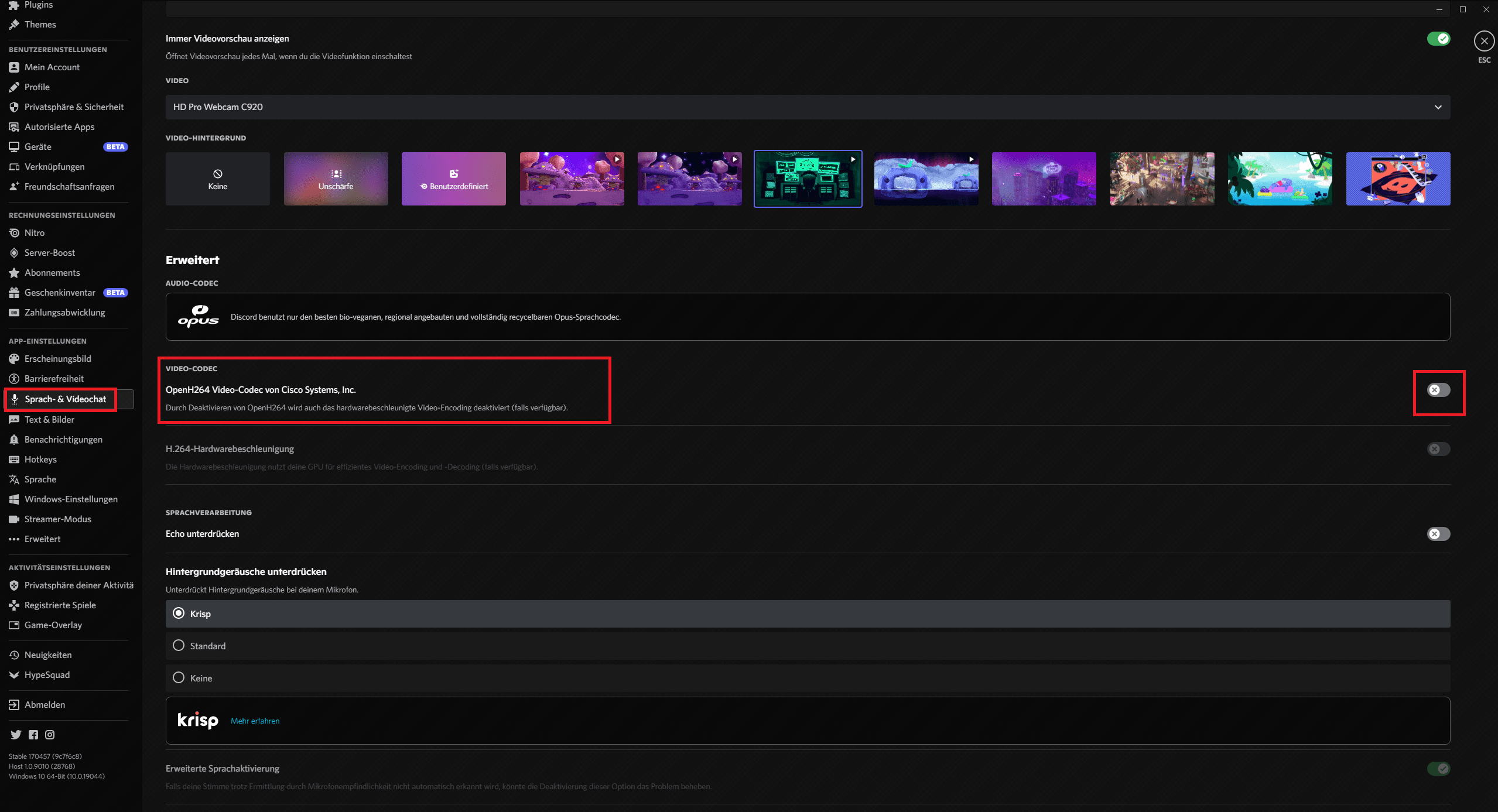Image resolution: width=1498 pixels, height=812 pixels.
Task: Toggle OpenH264 Video-Codec switch
Action: click(1438, 390)
